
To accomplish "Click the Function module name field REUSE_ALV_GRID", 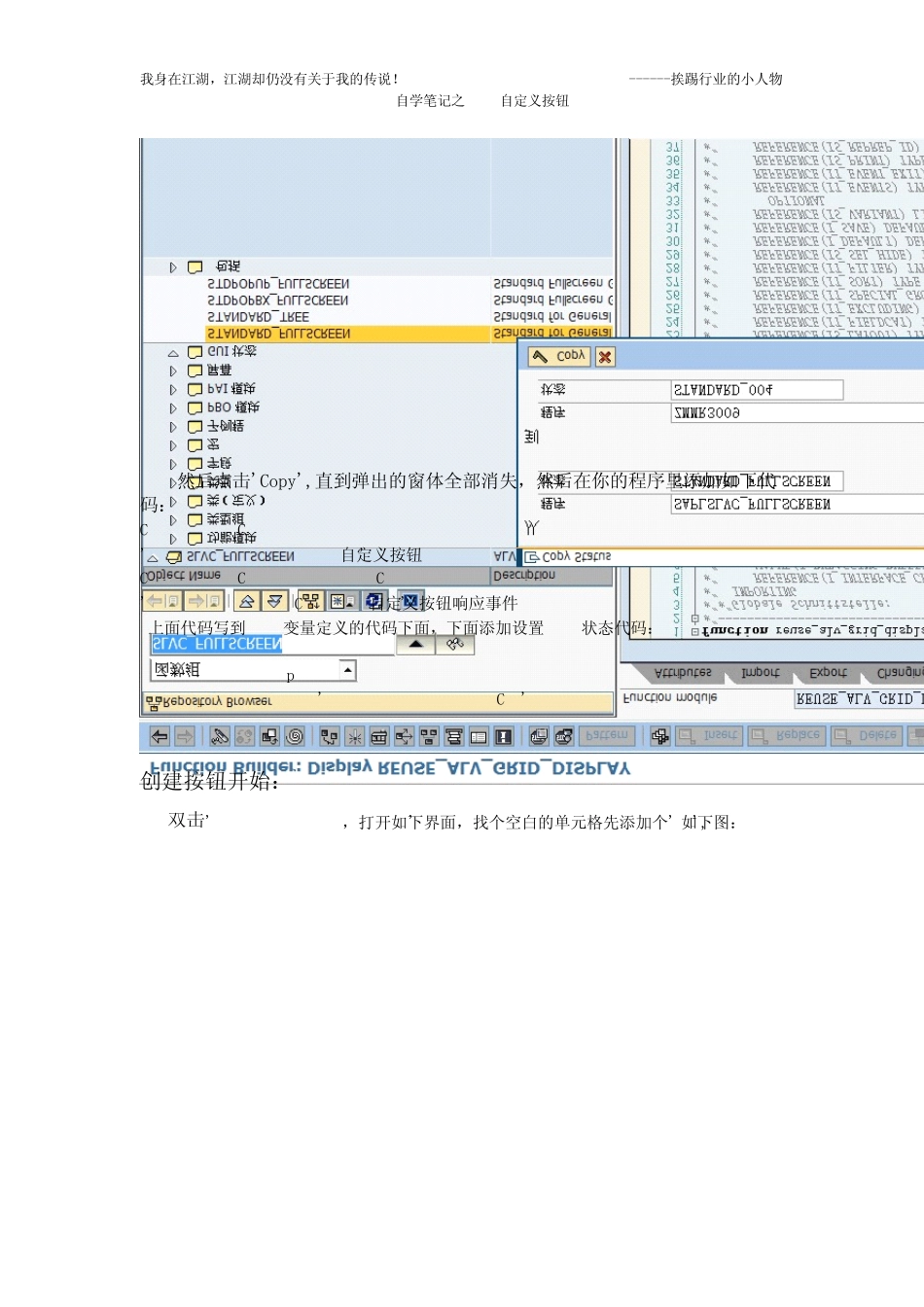I will [x=859, y=699].
